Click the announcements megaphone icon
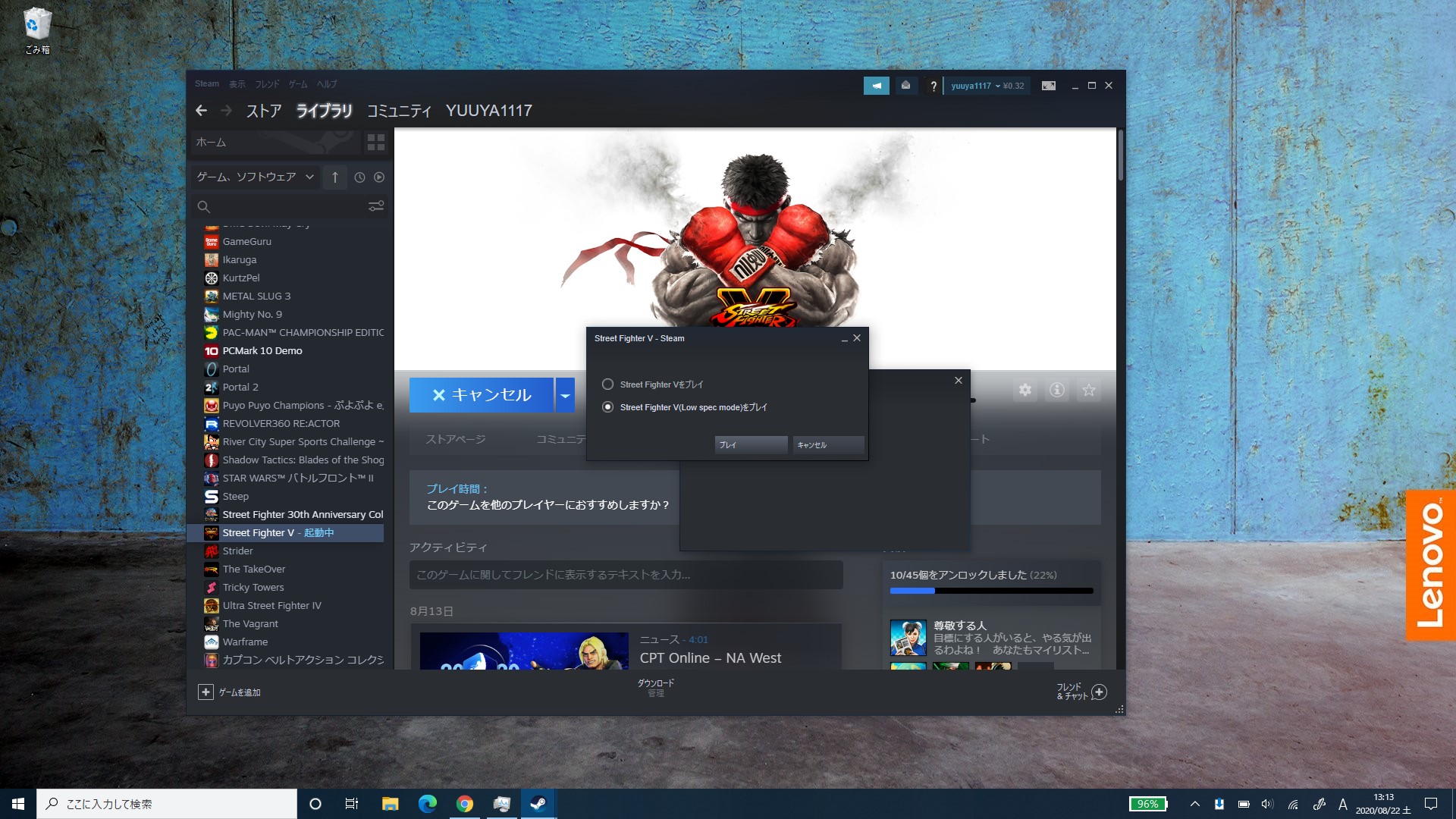This screenshot has height=819, width=1456. tap(877, 86)
